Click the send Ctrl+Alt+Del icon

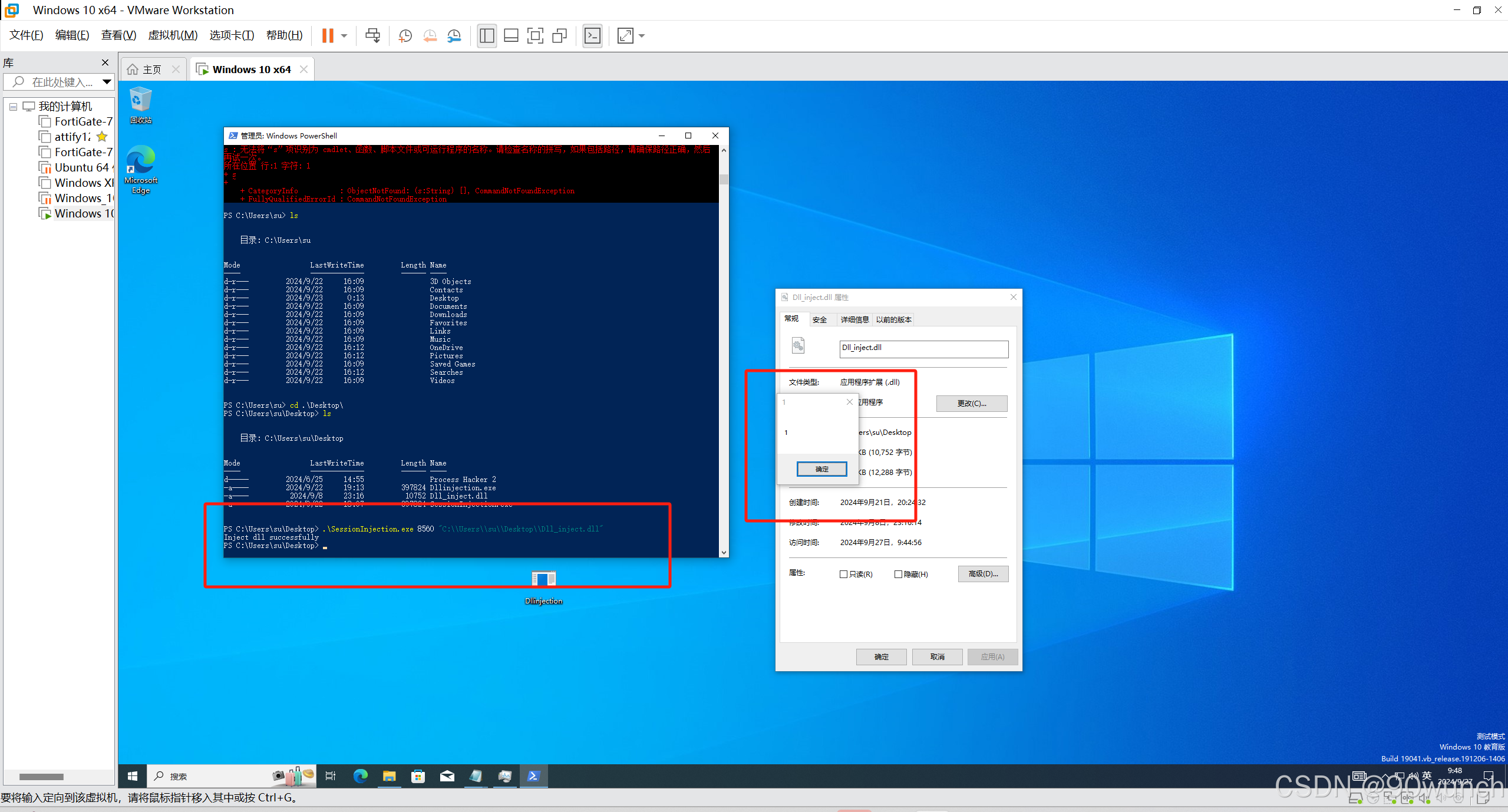pos(372,36)
